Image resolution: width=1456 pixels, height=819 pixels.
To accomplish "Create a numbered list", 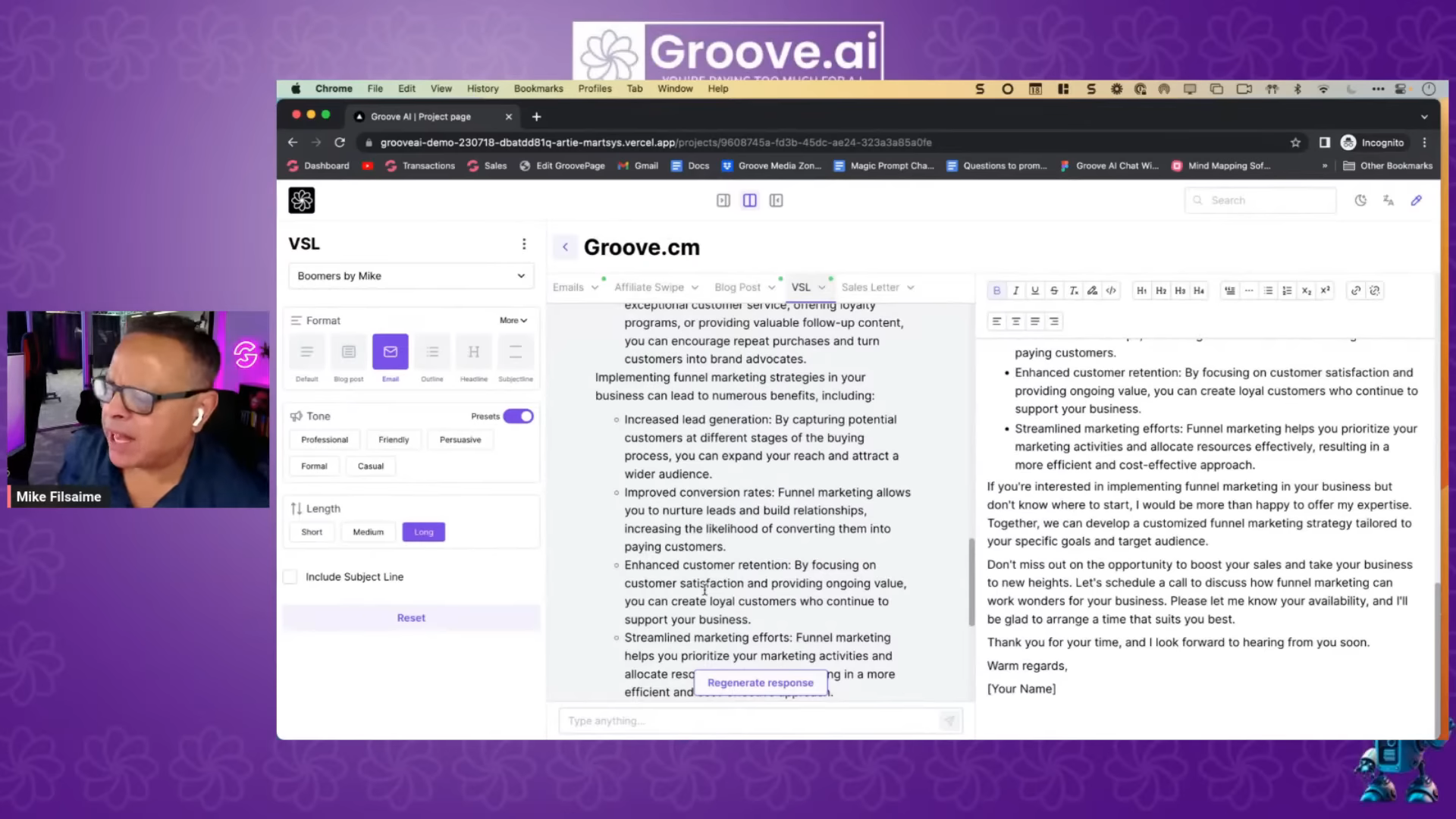I will 1287,290.
